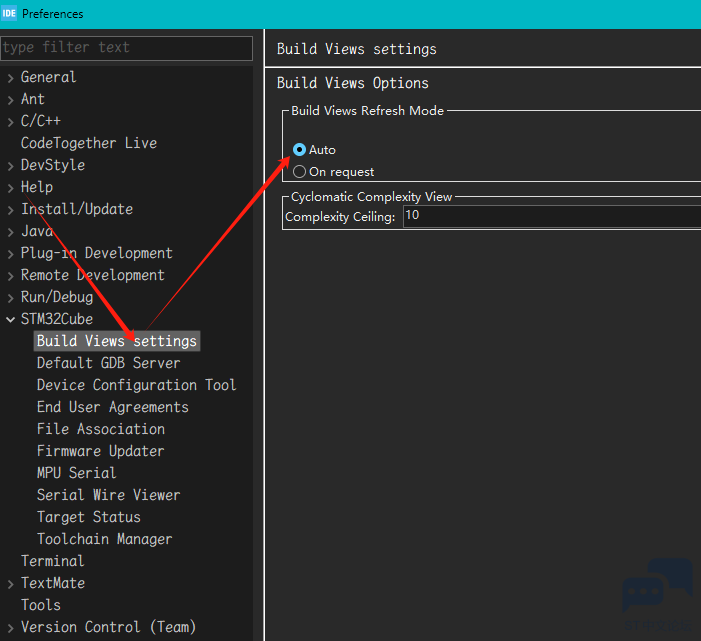The image size is (701, 641).
Task: Expand the Plug-in Development node arrow
Action: [11, 254]
